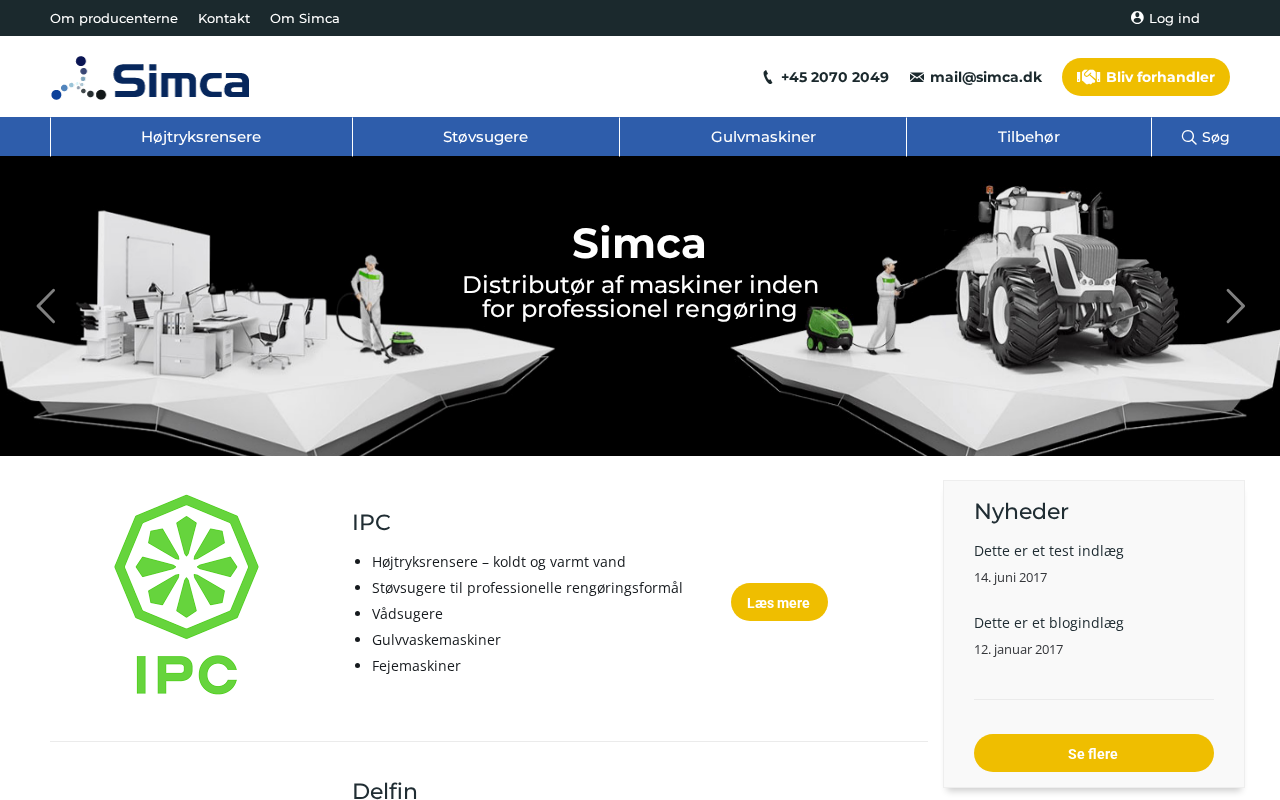
Task: Click the green IPC brand logo
Action: (x=186, y=594)
